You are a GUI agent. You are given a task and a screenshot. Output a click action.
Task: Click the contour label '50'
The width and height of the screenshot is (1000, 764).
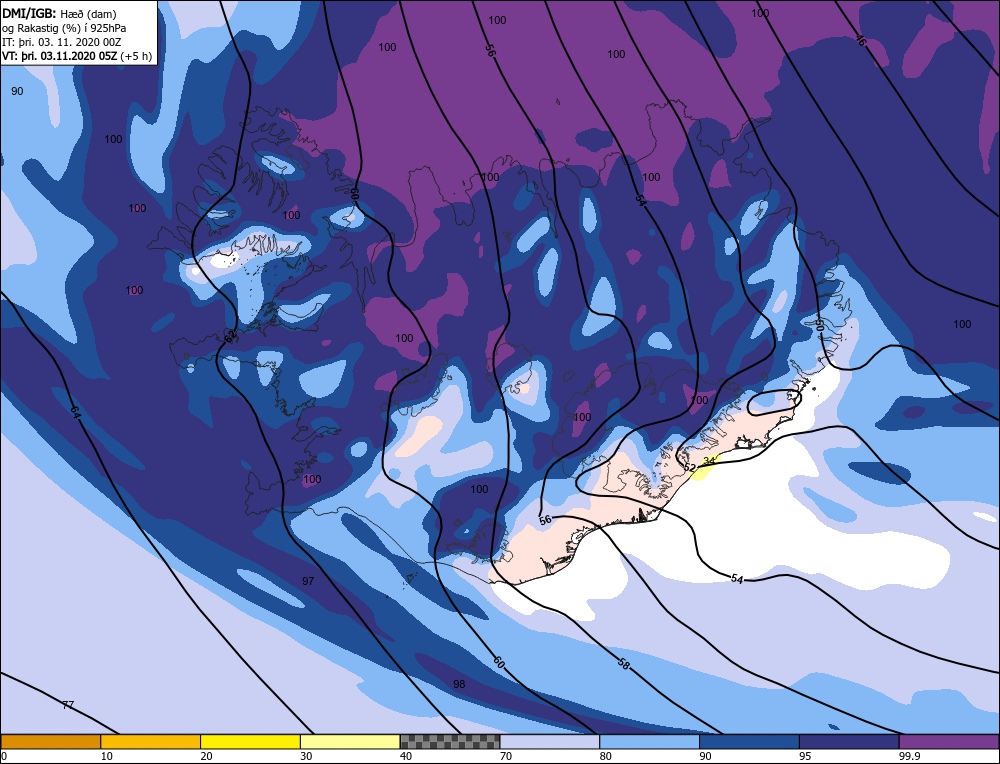coord(820,325)
